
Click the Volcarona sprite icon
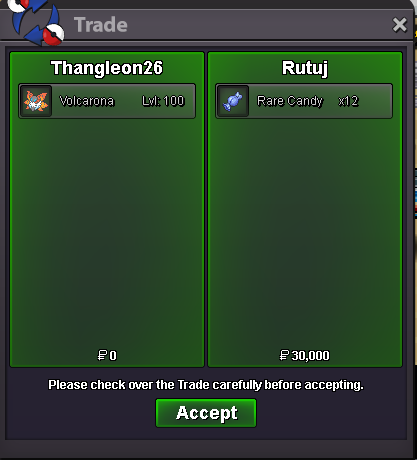point(36,101)
